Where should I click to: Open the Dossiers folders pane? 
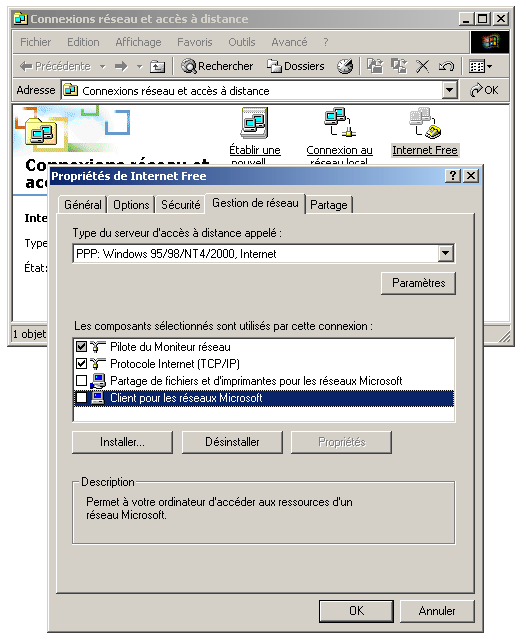click(x=296, y=66)
